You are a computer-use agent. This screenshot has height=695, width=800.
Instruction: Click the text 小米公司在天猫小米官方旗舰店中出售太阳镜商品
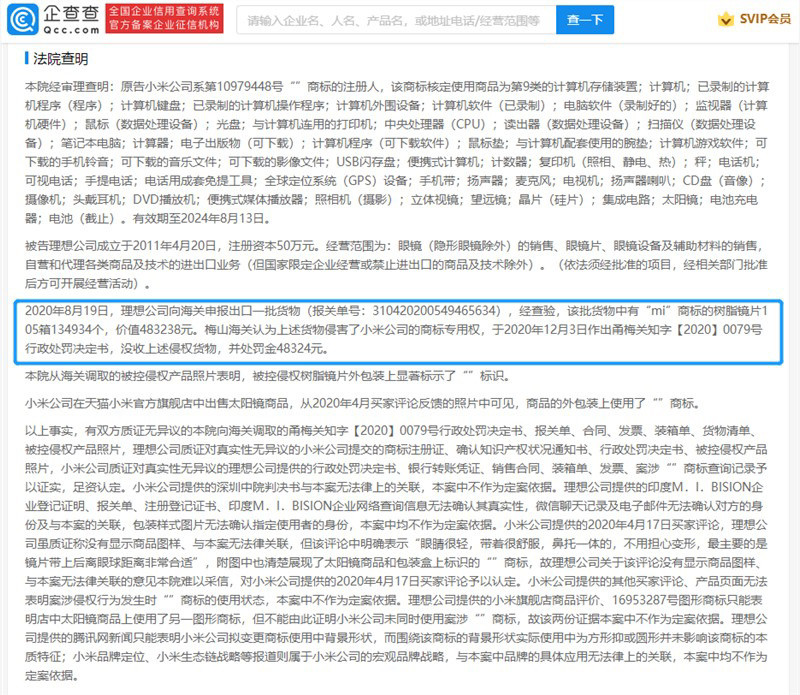point(157,404)
